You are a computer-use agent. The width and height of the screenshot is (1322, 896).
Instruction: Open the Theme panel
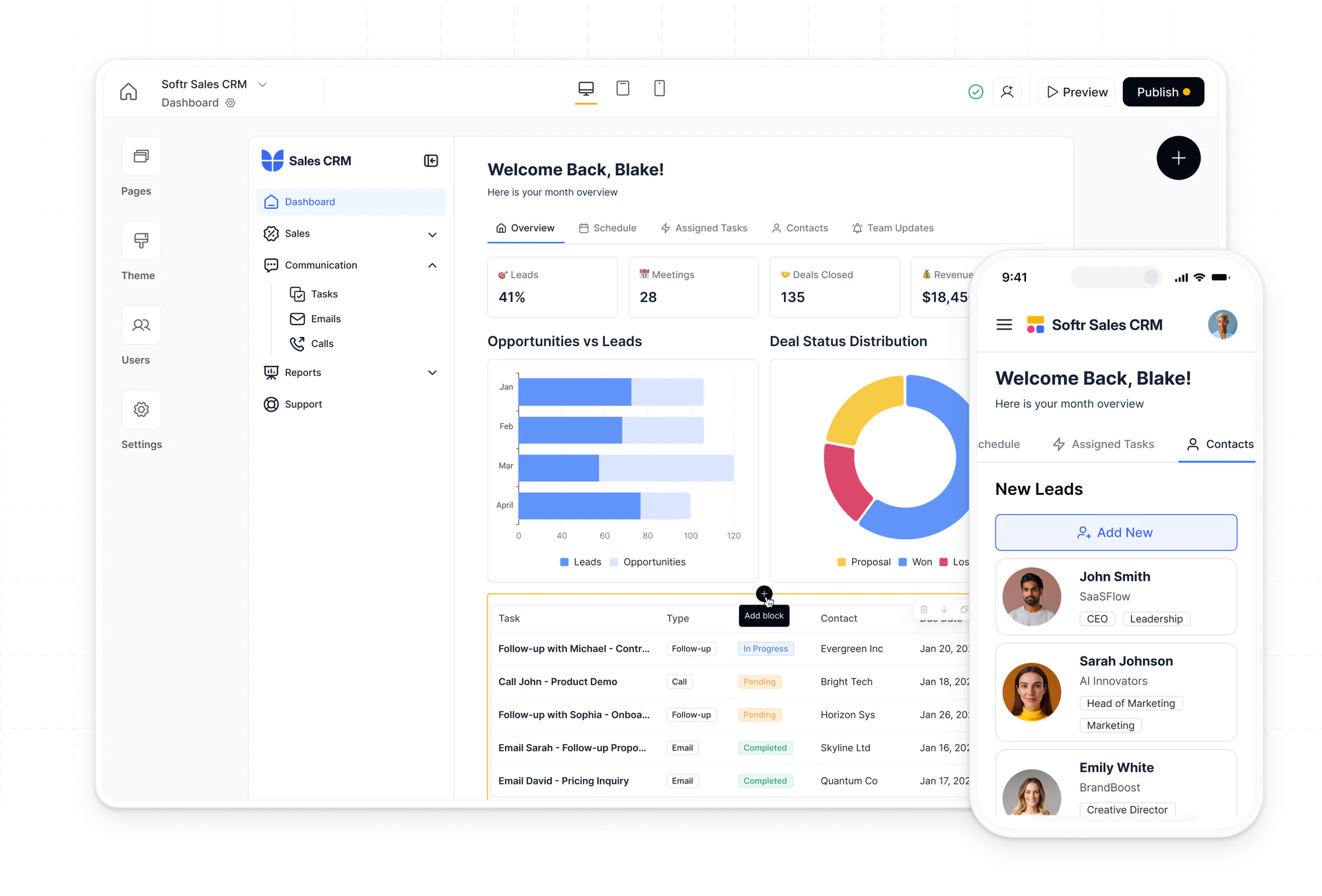141,241
